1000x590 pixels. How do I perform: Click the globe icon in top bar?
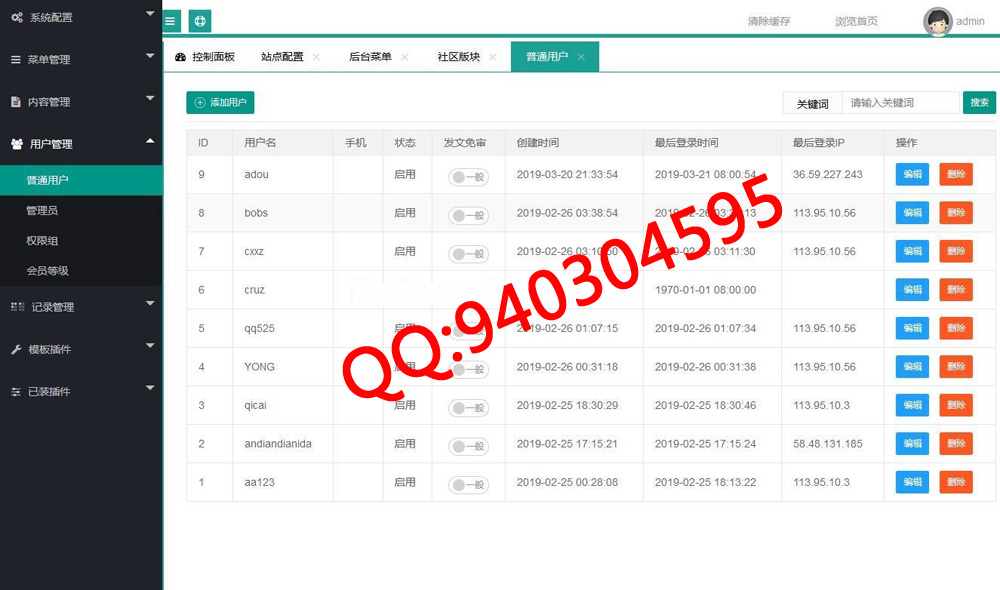point(200,20)
